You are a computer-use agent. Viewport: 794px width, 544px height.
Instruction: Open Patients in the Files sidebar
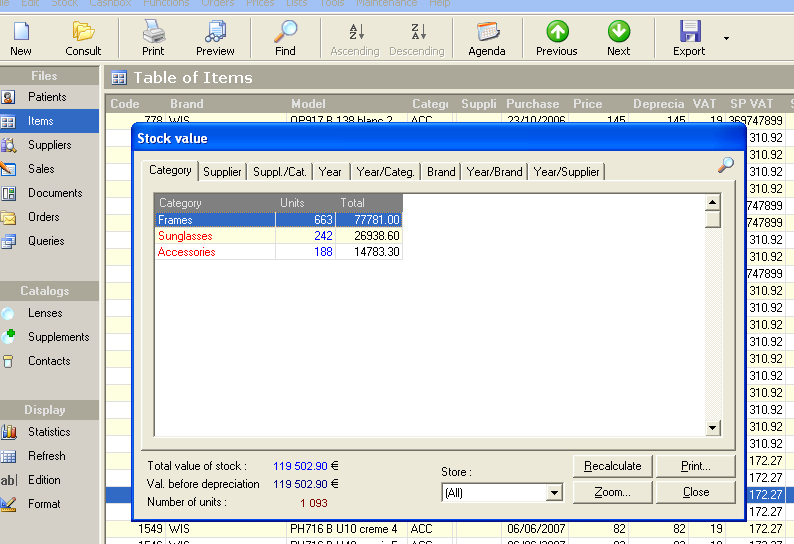(47, 97)
